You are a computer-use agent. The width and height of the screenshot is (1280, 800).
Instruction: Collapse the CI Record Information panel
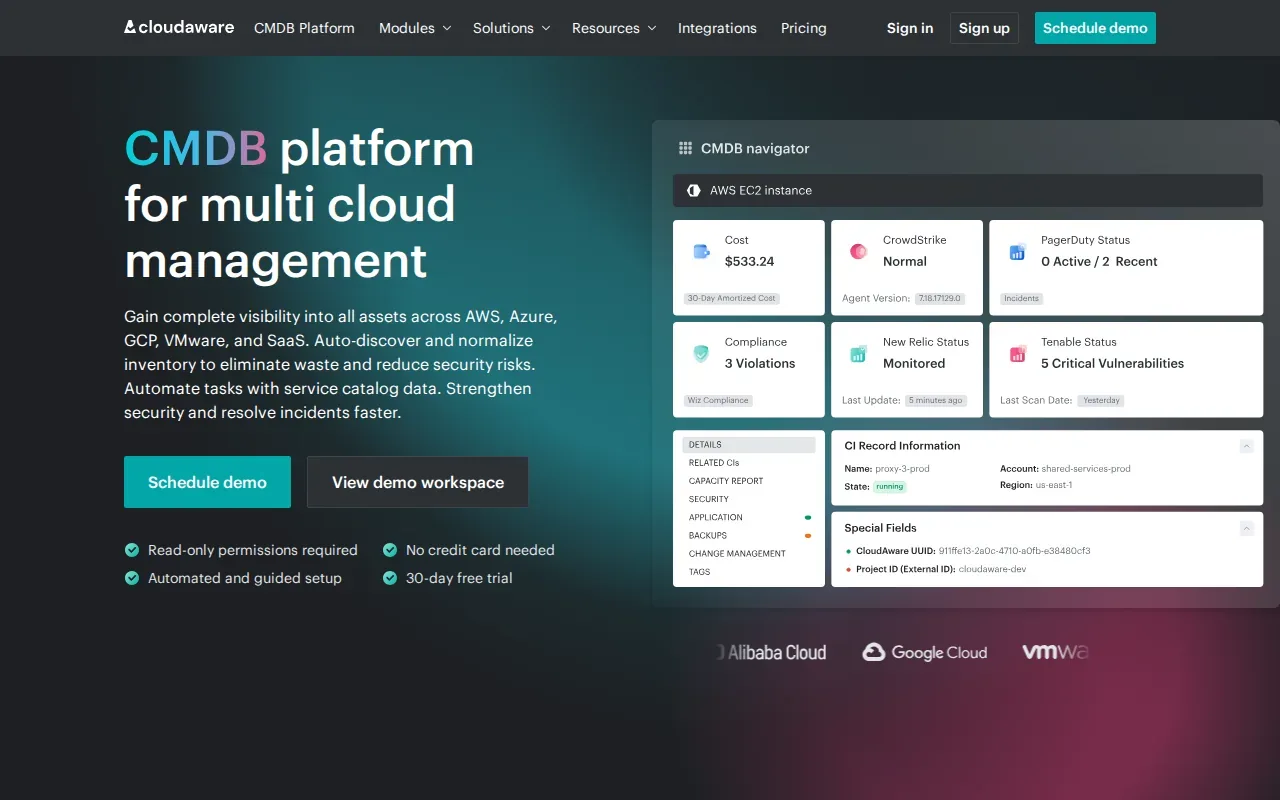point(1246,446)
